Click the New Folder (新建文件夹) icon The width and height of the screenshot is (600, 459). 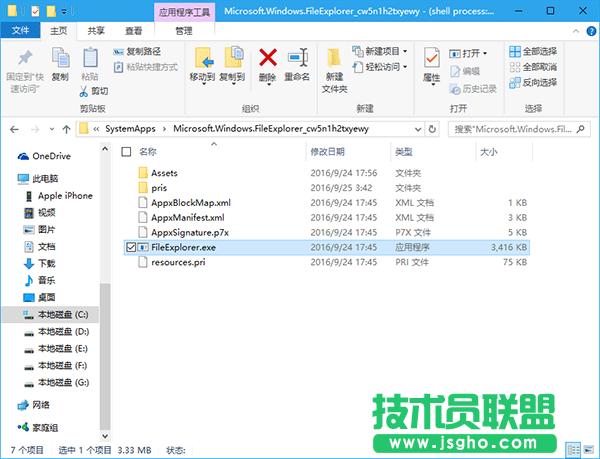[334, 60]
